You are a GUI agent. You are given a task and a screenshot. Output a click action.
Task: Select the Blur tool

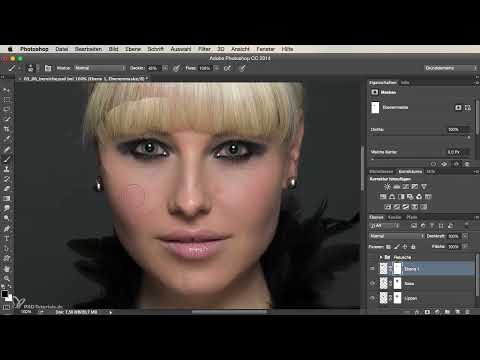click(x=7, y=208)
